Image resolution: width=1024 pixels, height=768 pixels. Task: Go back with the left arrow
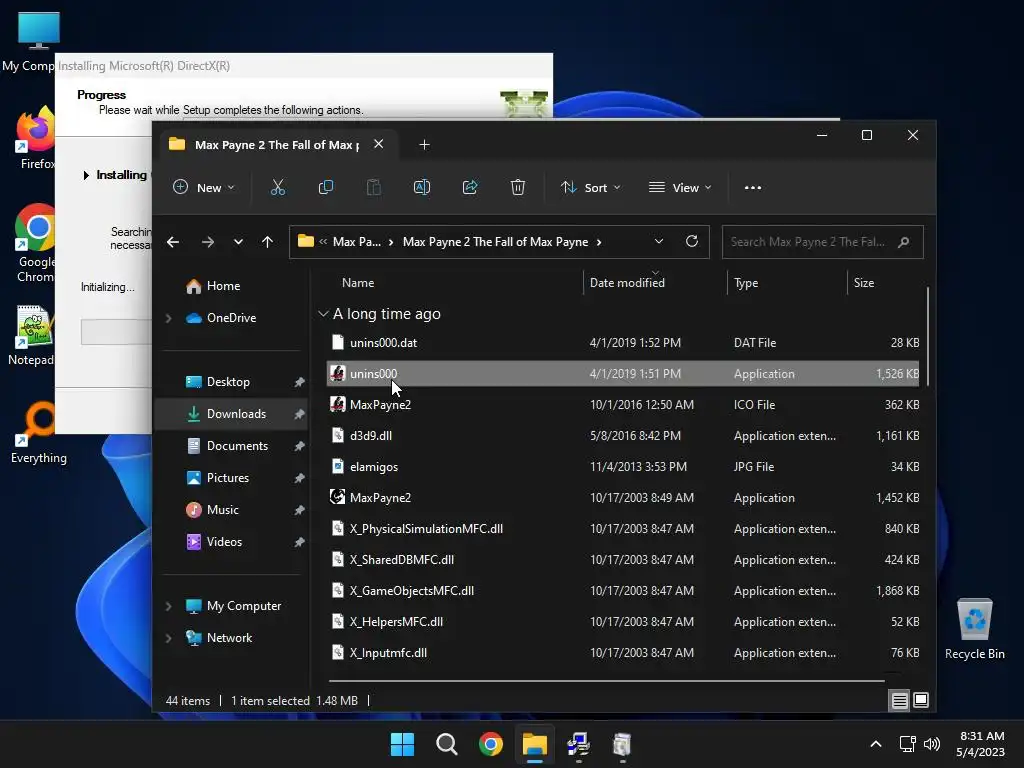[x=172, y=242]
